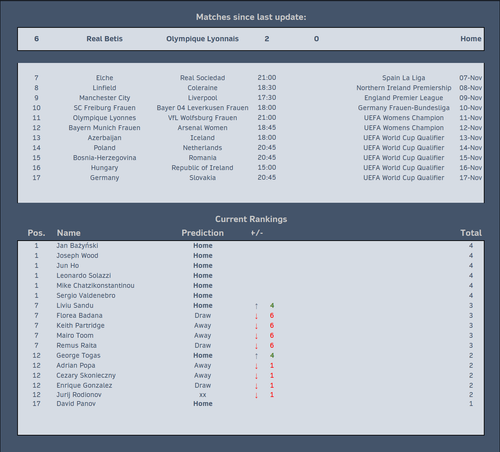
Task: Click Northern Ireland Premiership label
Action: coord(403,88)
